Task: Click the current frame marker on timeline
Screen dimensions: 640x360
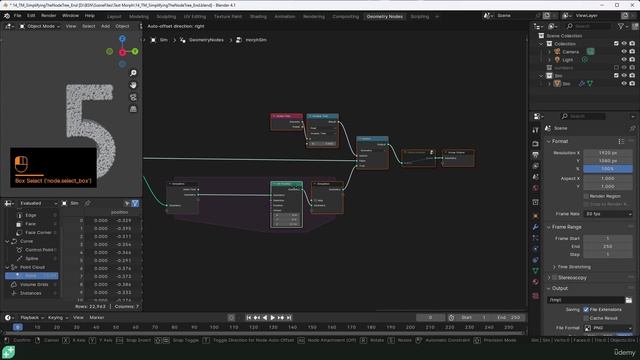Action: pos(18,327)
